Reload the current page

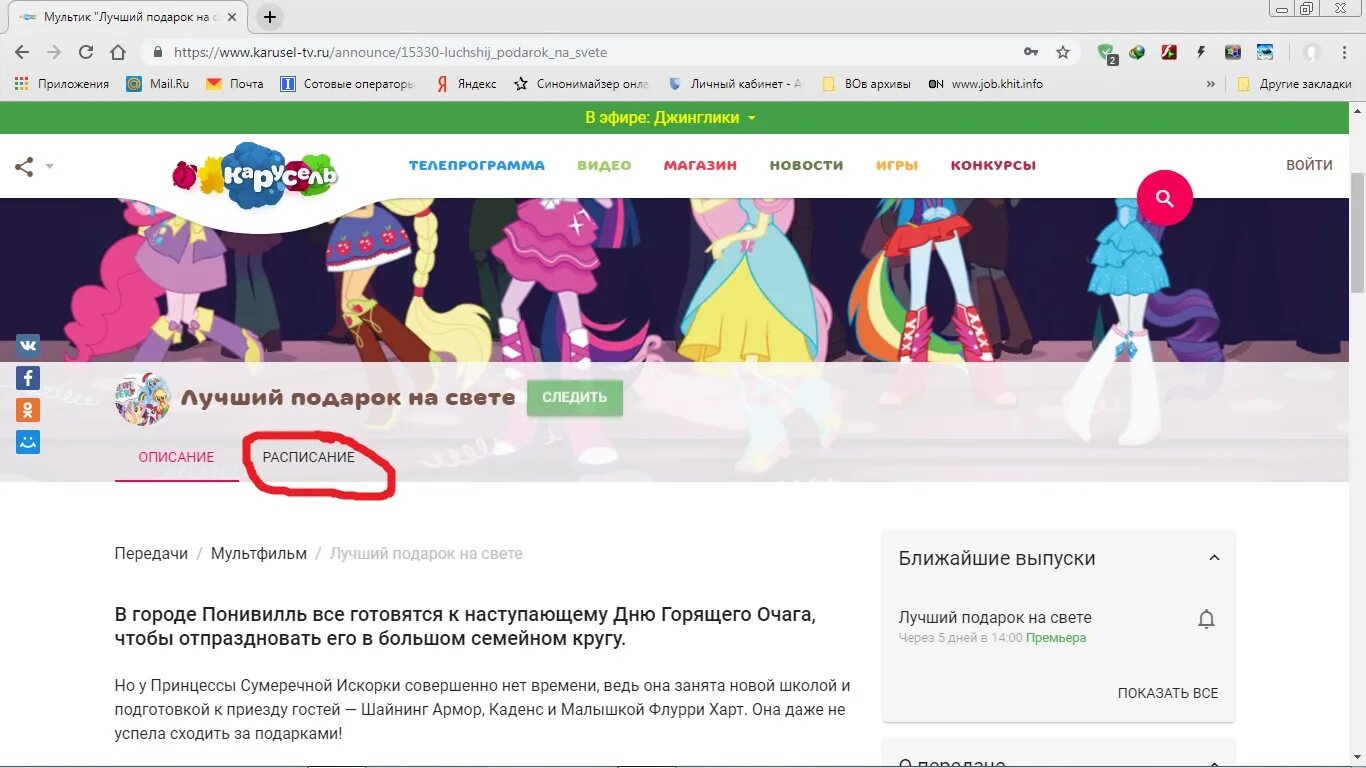(86, 52)
